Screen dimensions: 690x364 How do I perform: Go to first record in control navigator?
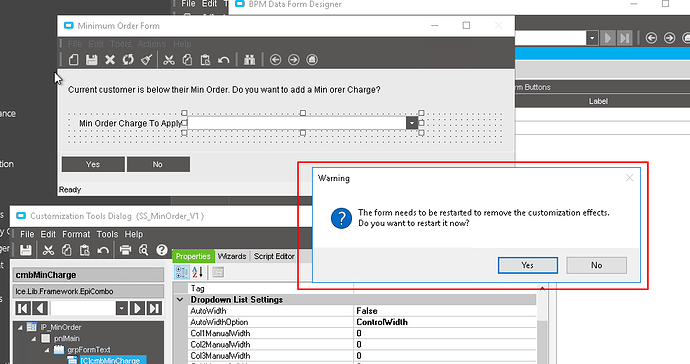(23, 308)
